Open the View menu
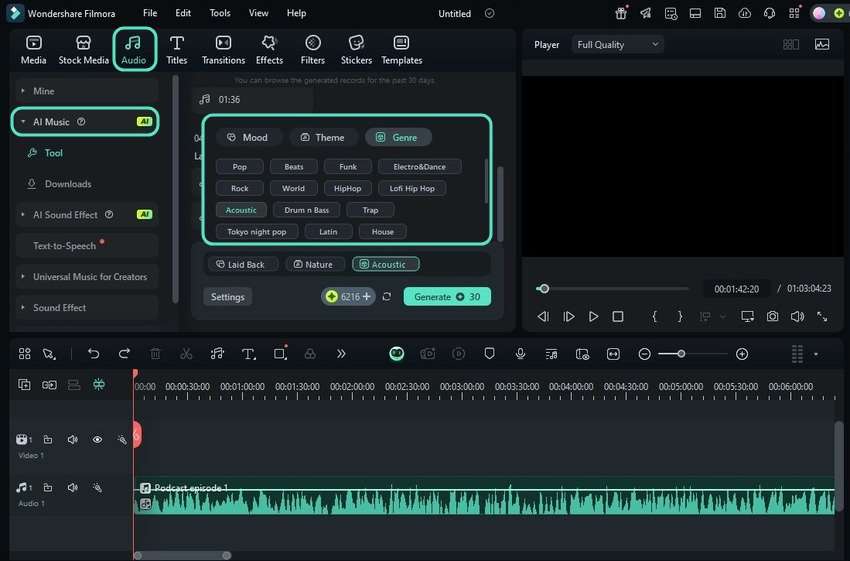Screen dimensions: 850x561 (259, 13)
